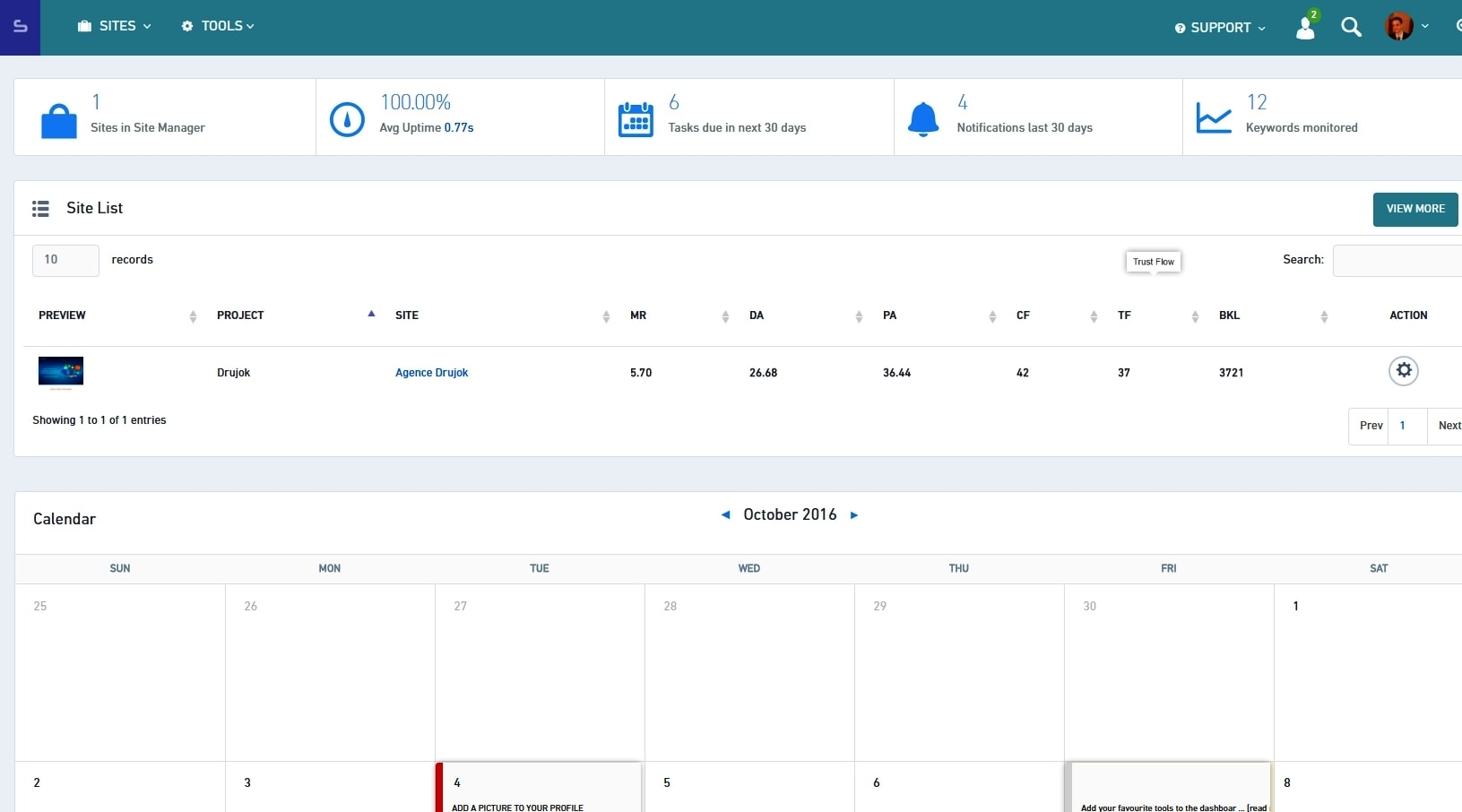Open the SITES menu

coord(115,26)
